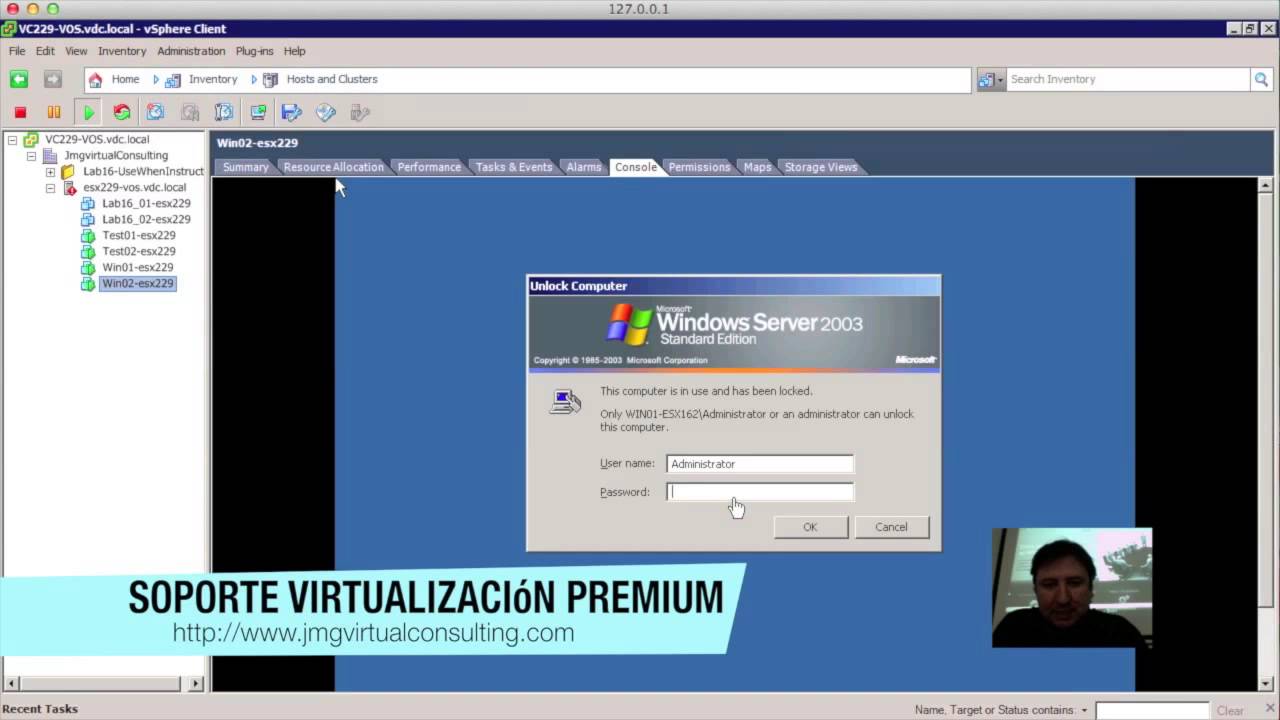1280x720 pixels.
Task: Open the File menu
Action: tap(17, 51)
